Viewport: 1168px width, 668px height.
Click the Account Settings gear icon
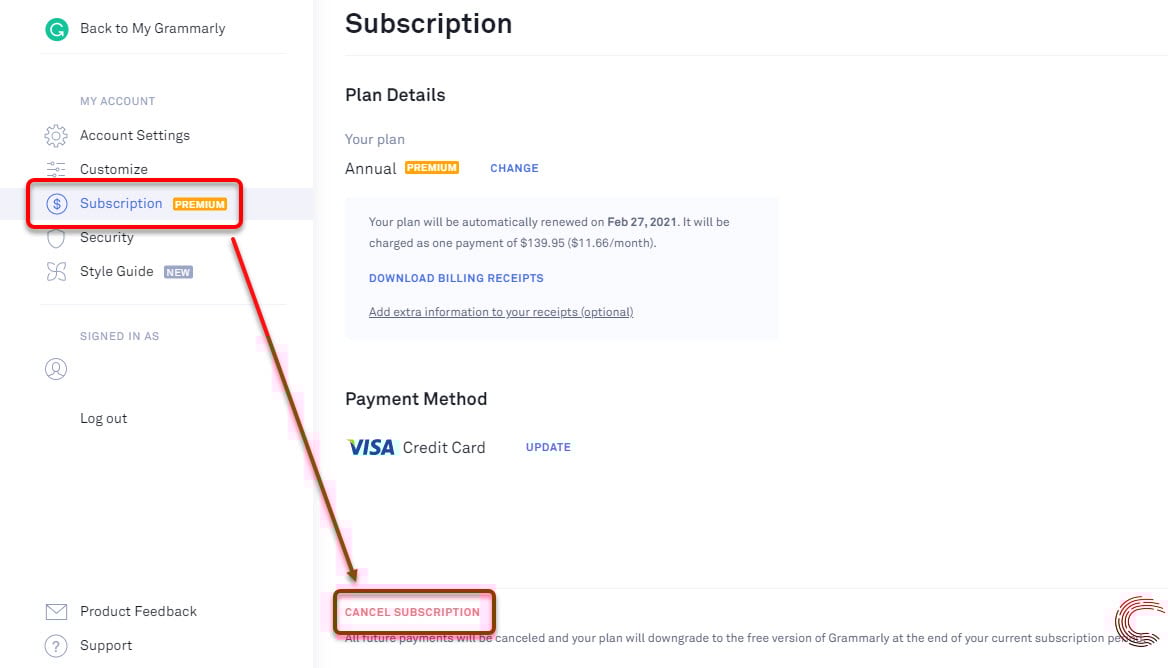click(x=56, y=136)
